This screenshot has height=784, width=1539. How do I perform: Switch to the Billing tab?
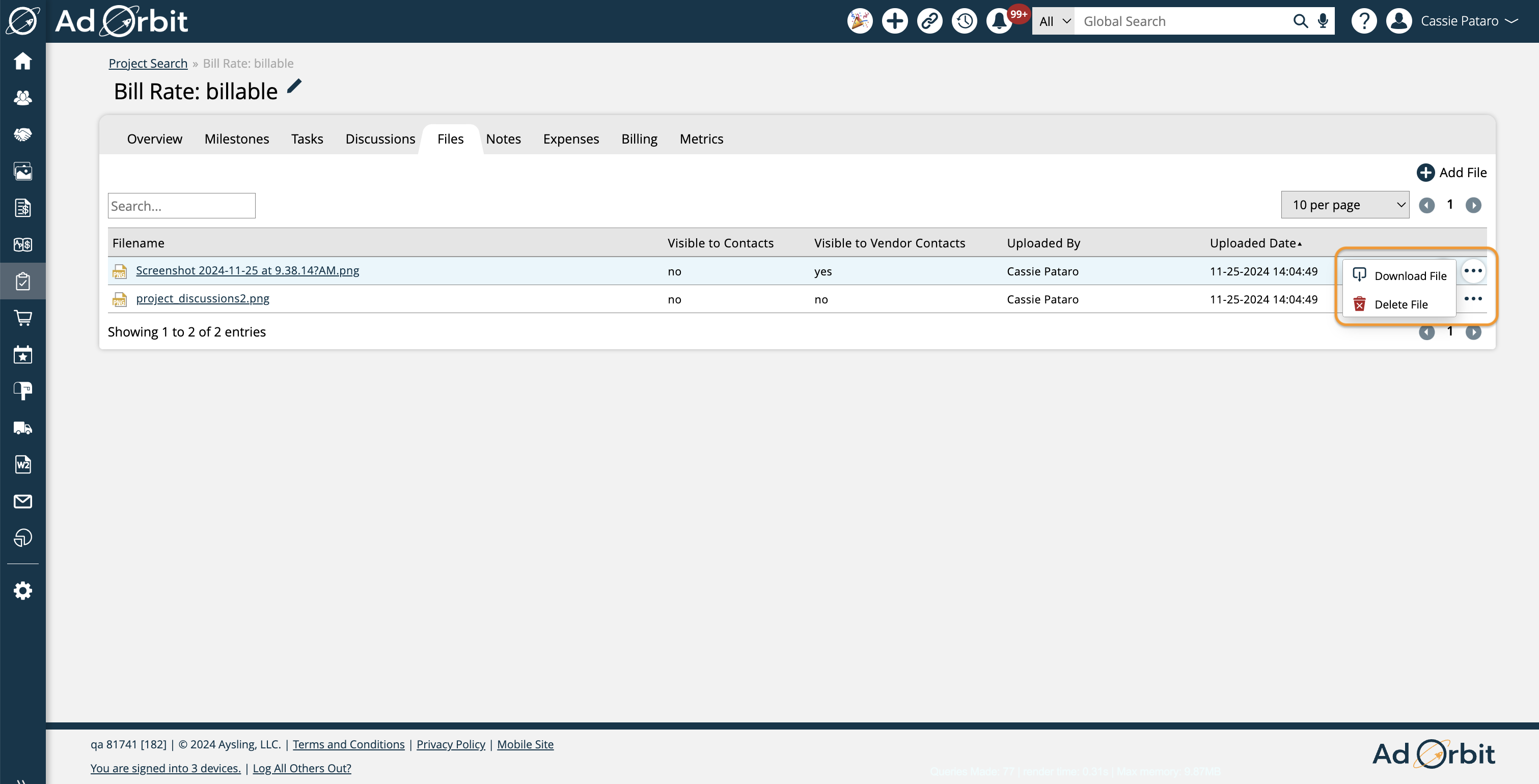click(x=639, y=139)
